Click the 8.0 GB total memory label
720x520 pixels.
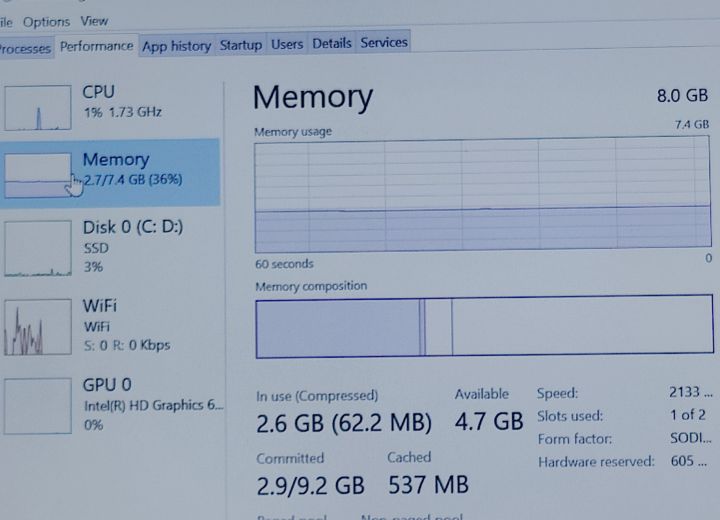(x=682, y=96)
